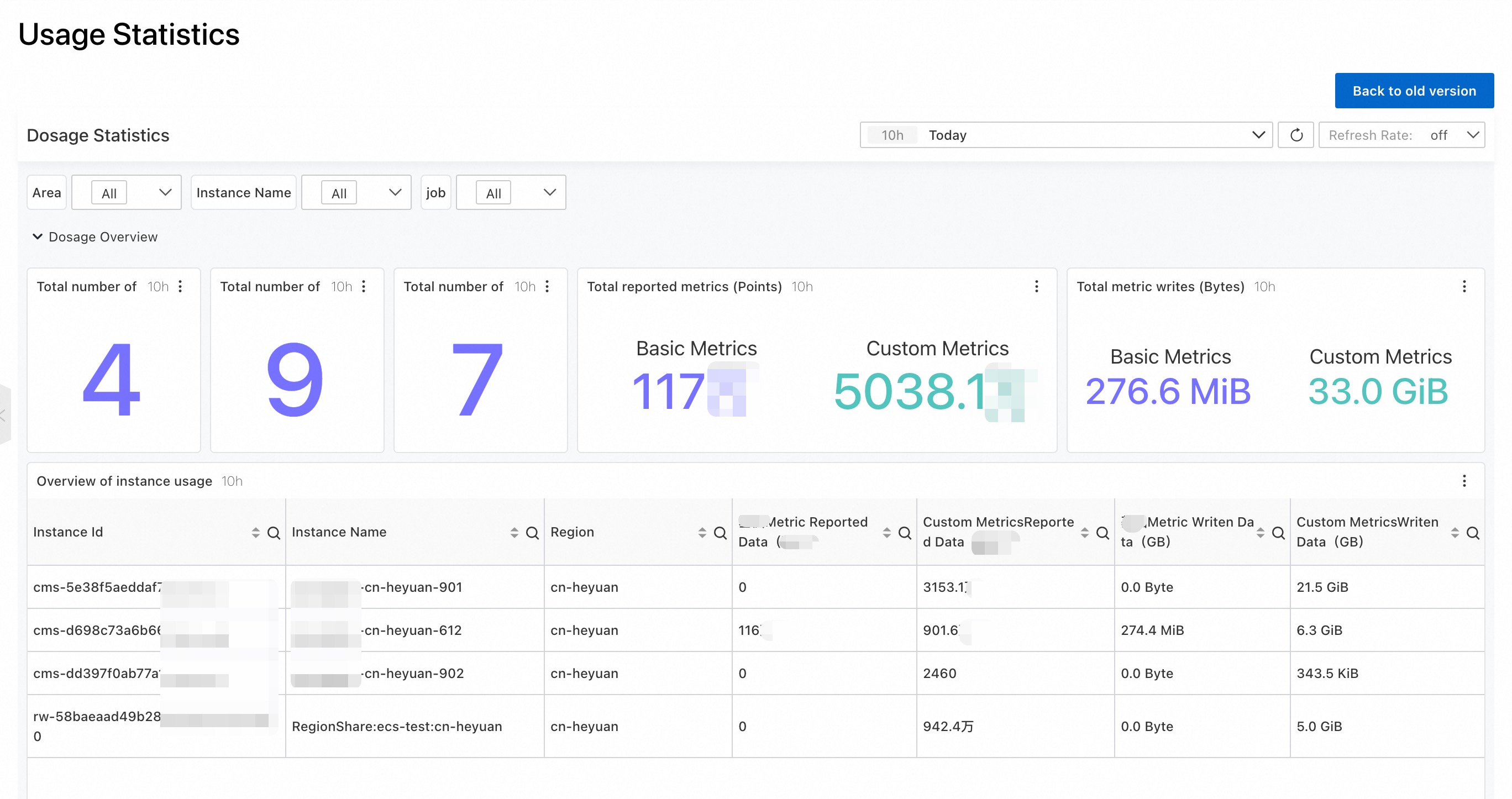This screenshot has height=799, width=1512.
Task: Open the 10h Today time range selector
Action: pos(1065,135)
